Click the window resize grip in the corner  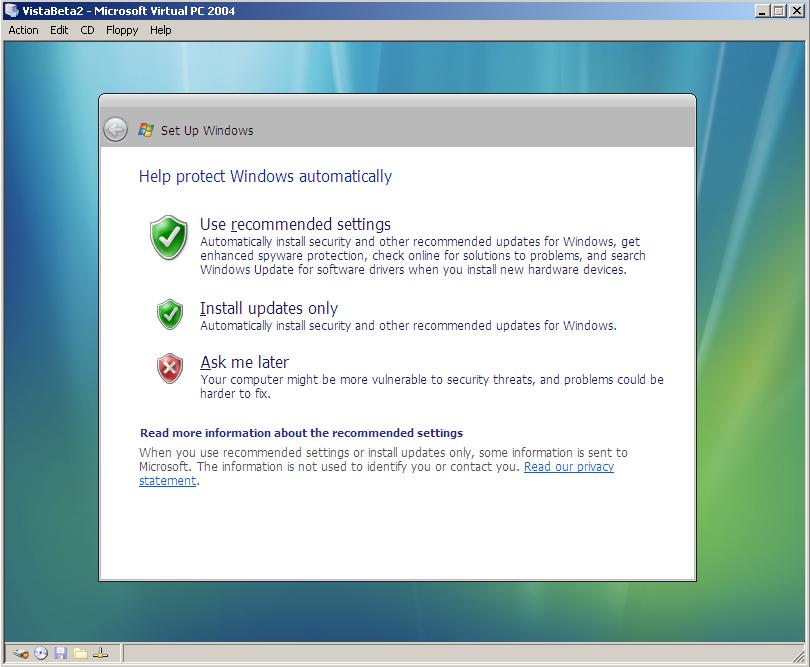tap(799, 656)
